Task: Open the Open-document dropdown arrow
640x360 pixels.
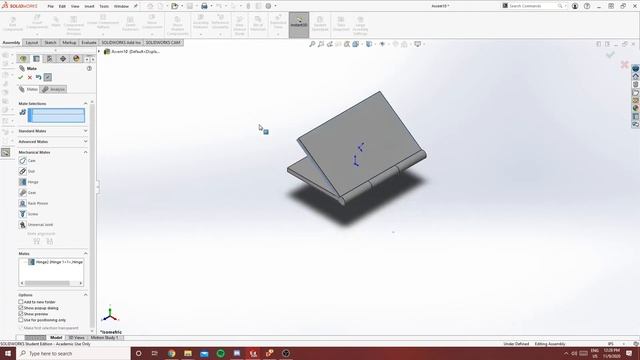Action: (x=182, y=6)
